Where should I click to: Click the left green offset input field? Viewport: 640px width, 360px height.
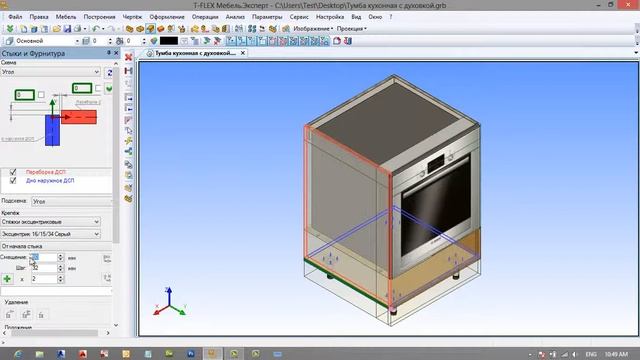tap(24, 95)
